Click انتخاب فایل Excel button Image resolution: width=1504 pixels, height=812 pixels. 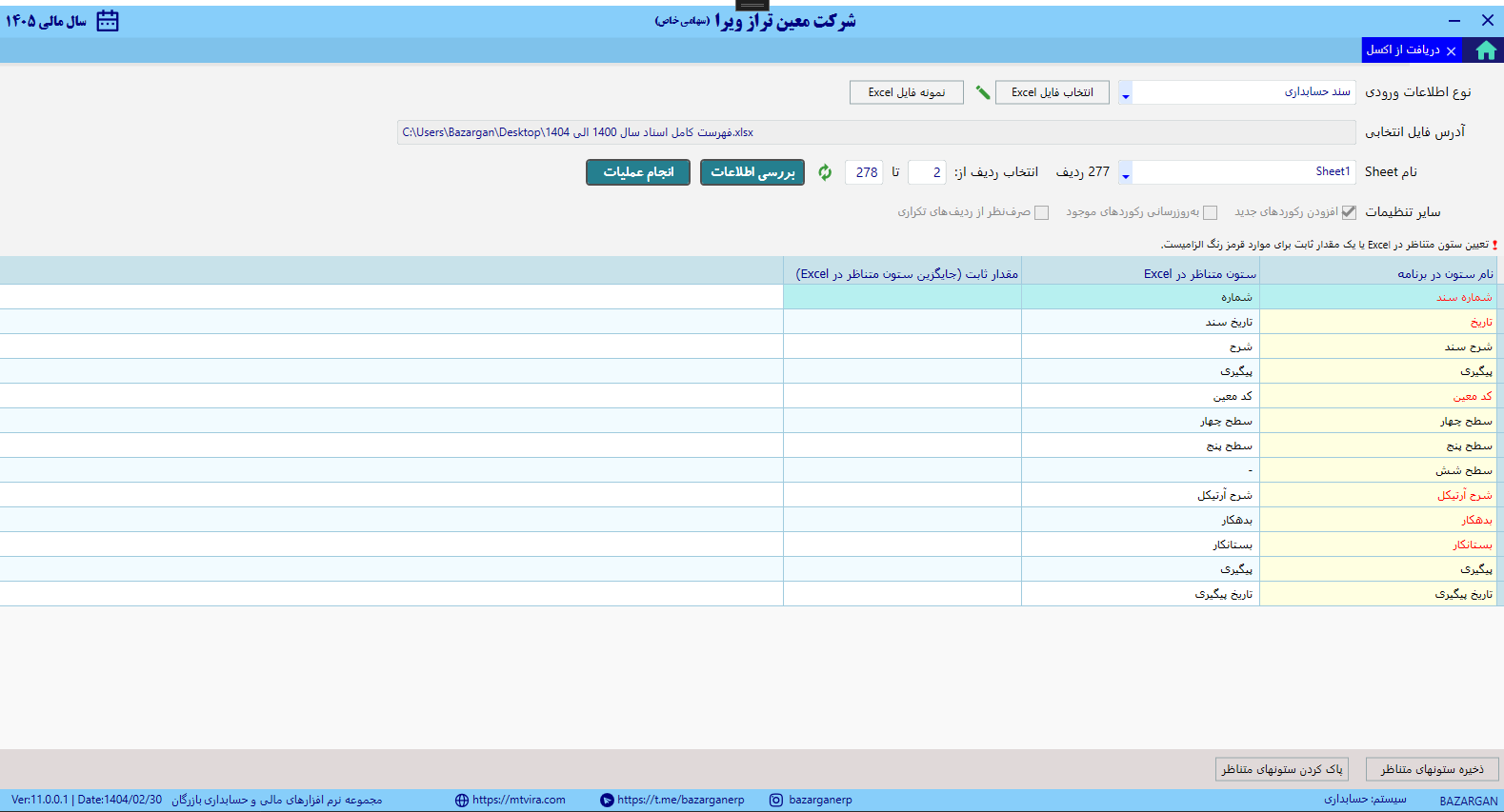pos(1053,92)
